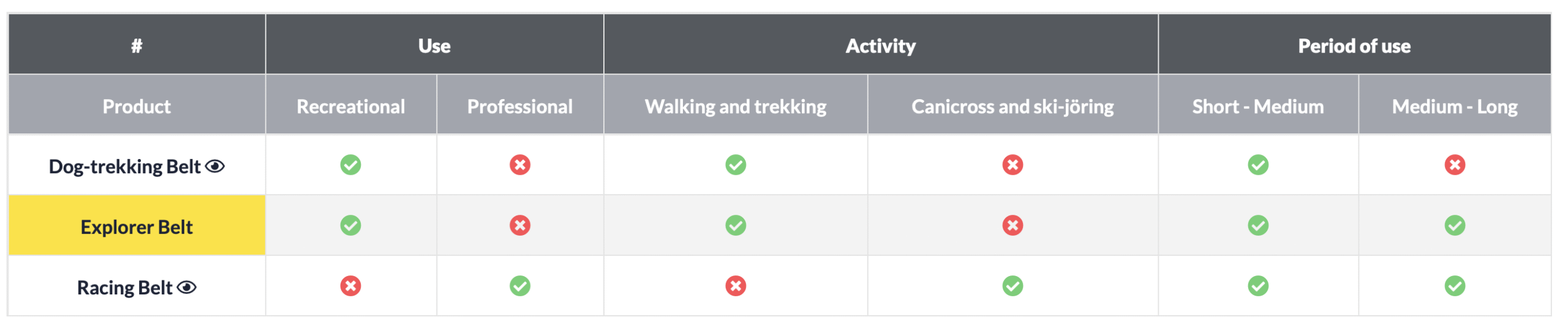Click the Use column group header

[434, 46]
